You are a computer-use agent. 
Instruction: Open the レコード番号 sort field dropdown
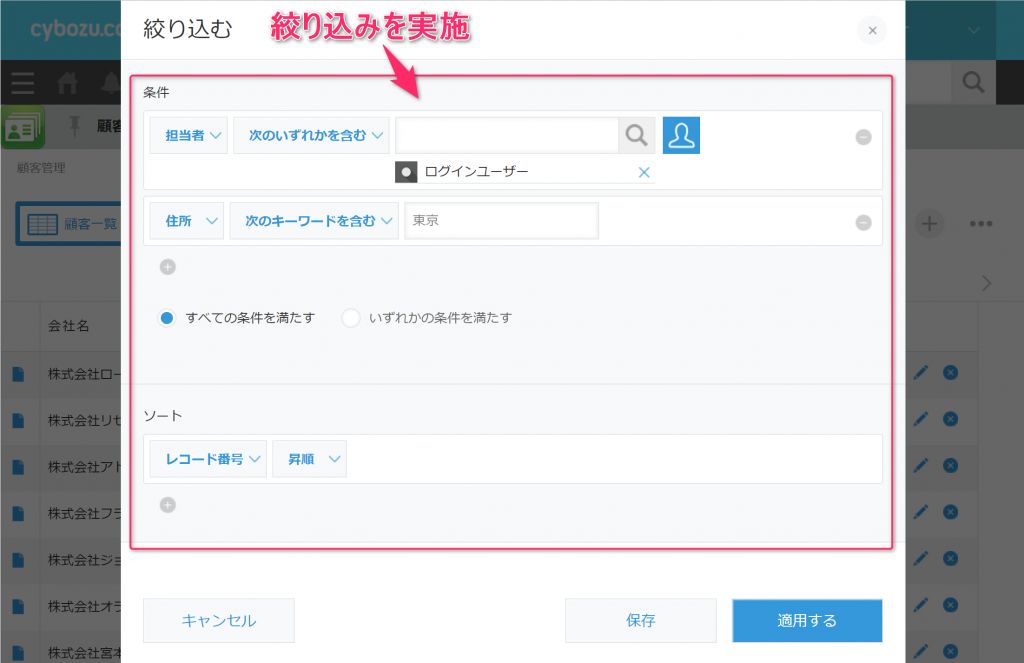[208, 459]
